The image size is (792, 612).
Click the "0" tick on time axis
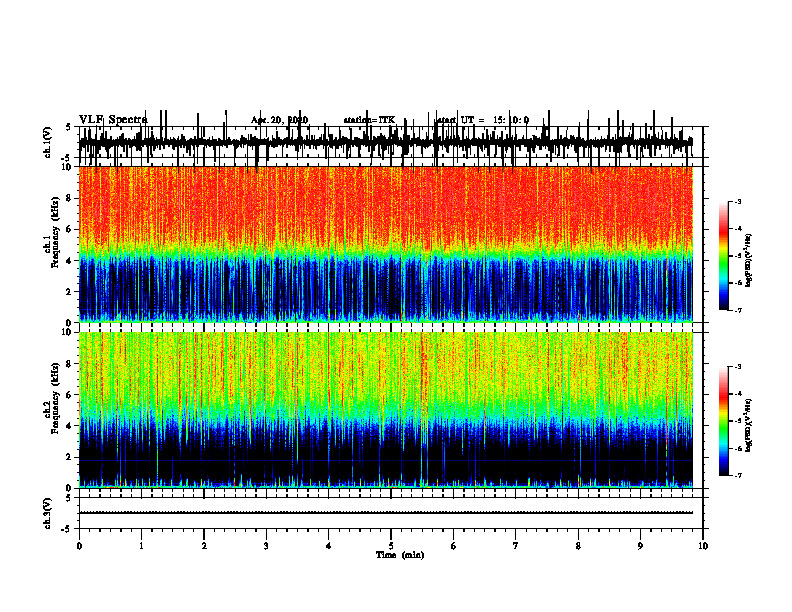79,546
